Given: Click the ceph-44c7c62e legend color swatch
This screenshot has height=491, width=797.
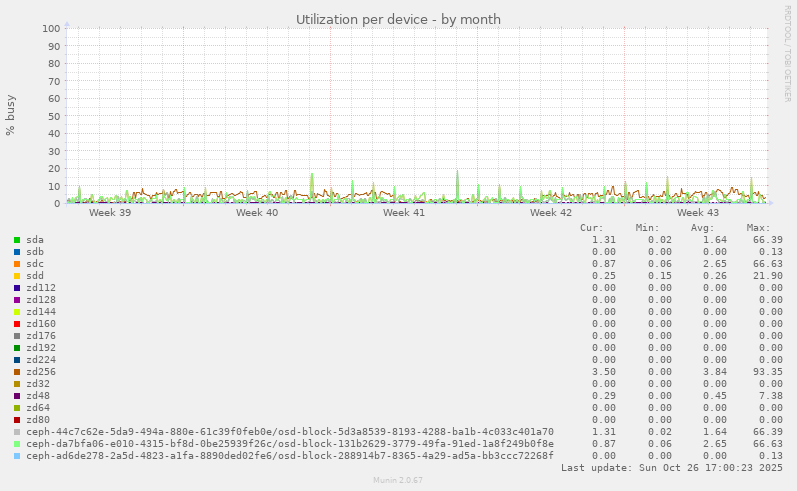Looking at the screenshot, I should (17, 432).
